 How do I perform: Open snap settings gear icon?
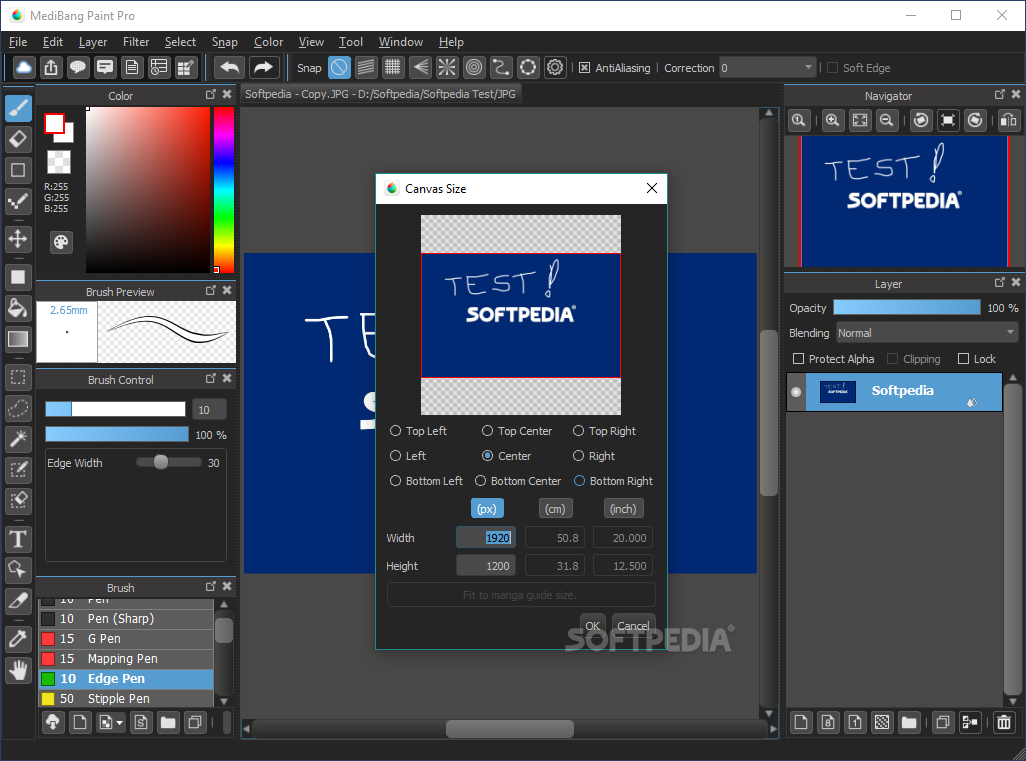tap(555, 67)
